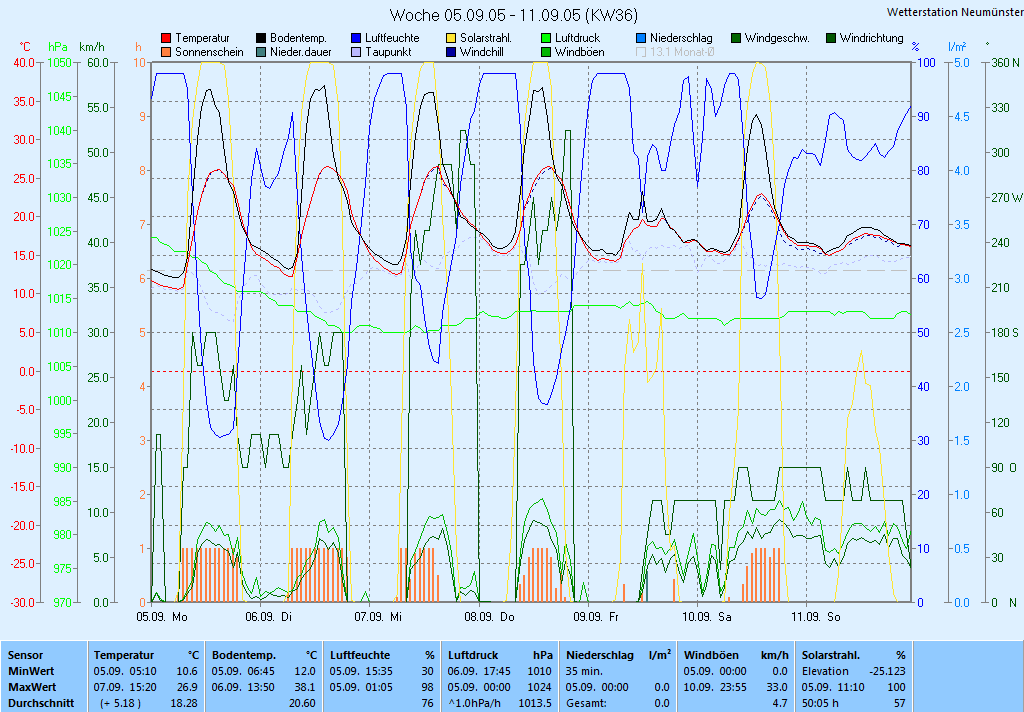
Task: Select the green Luftdruck legend swatch
Action: 546,39
